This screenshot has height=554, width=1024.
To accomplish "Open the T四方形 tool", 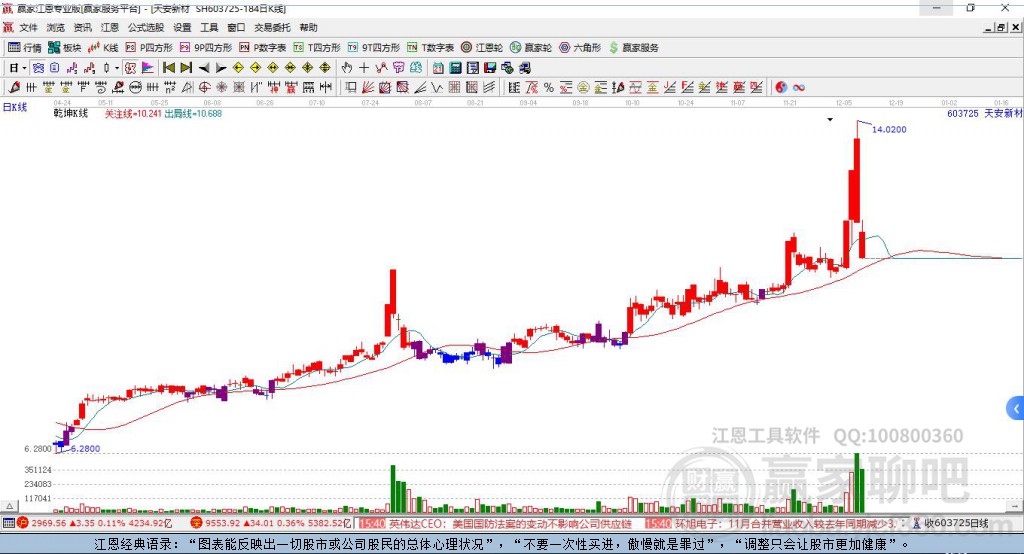I will [x=317, y=48].
